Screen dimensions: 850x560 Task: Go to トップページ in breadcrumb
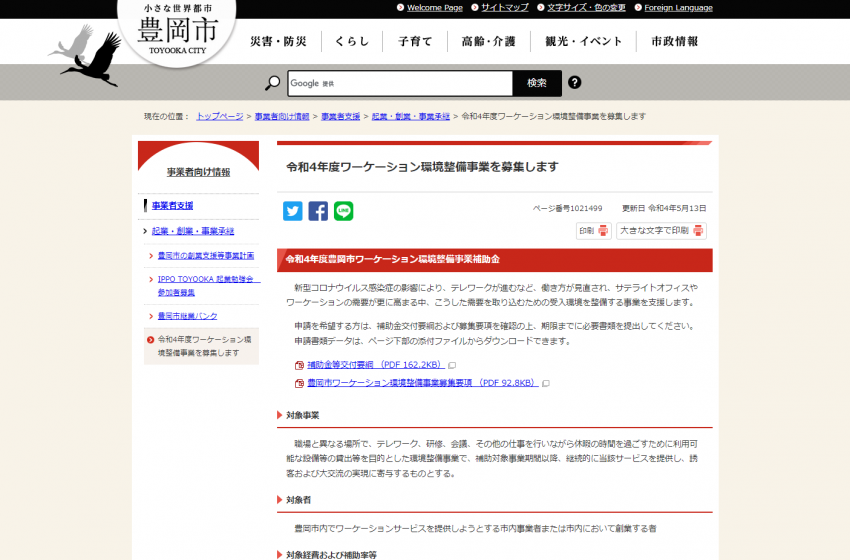(219, 116)
